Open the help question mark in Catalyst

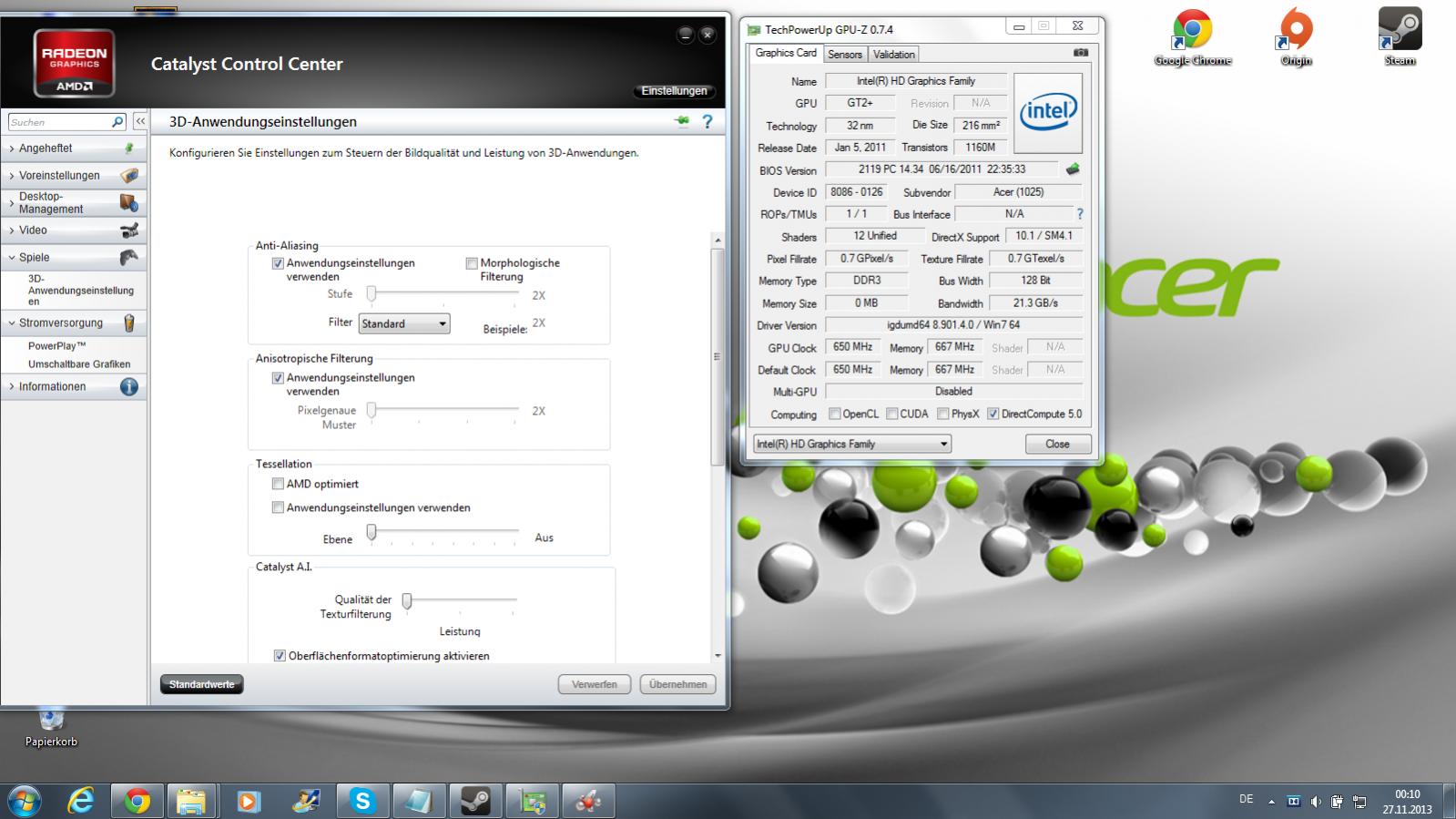708,121
